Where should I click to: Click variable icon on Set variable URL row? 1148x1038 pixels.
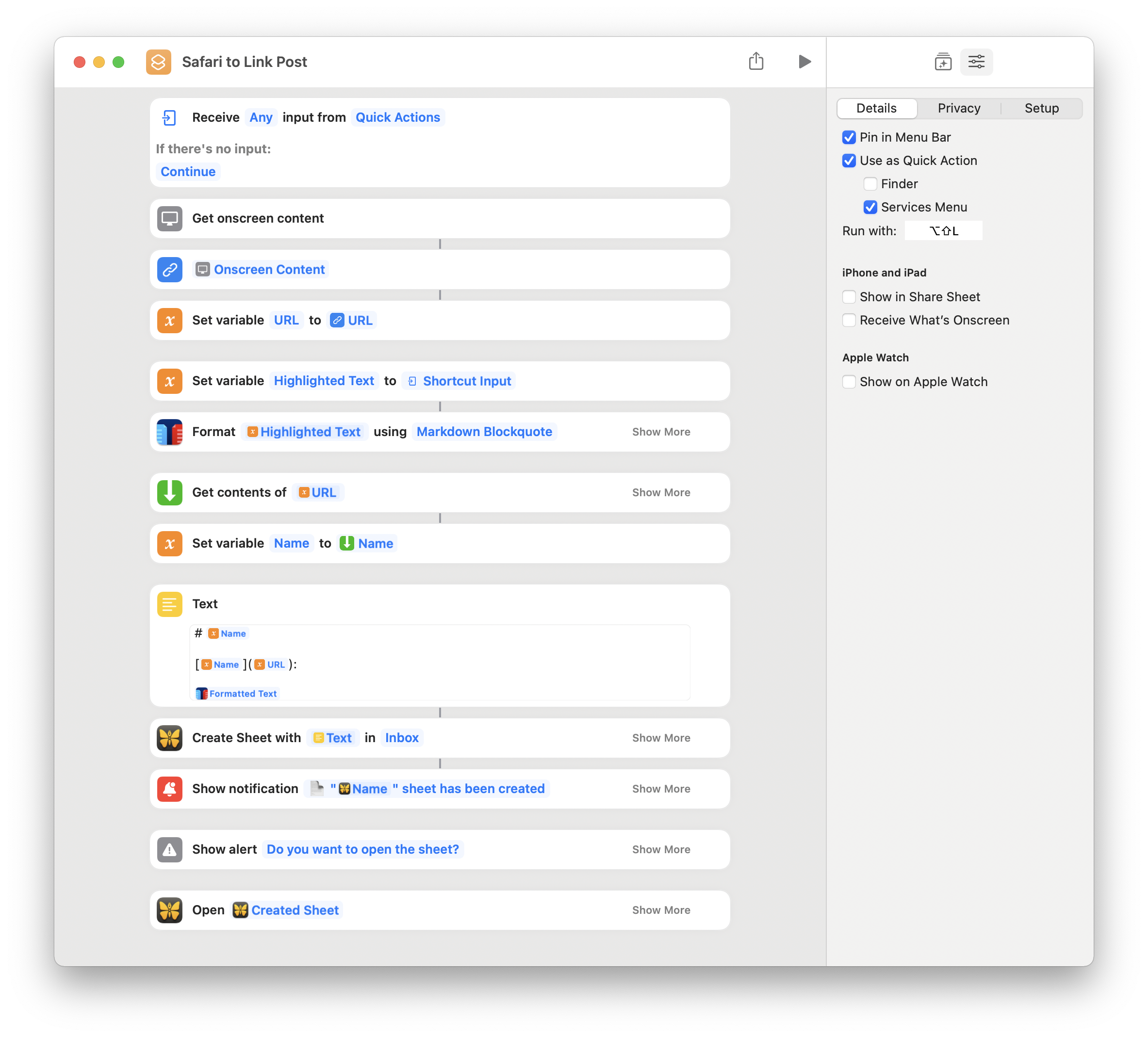170,321
